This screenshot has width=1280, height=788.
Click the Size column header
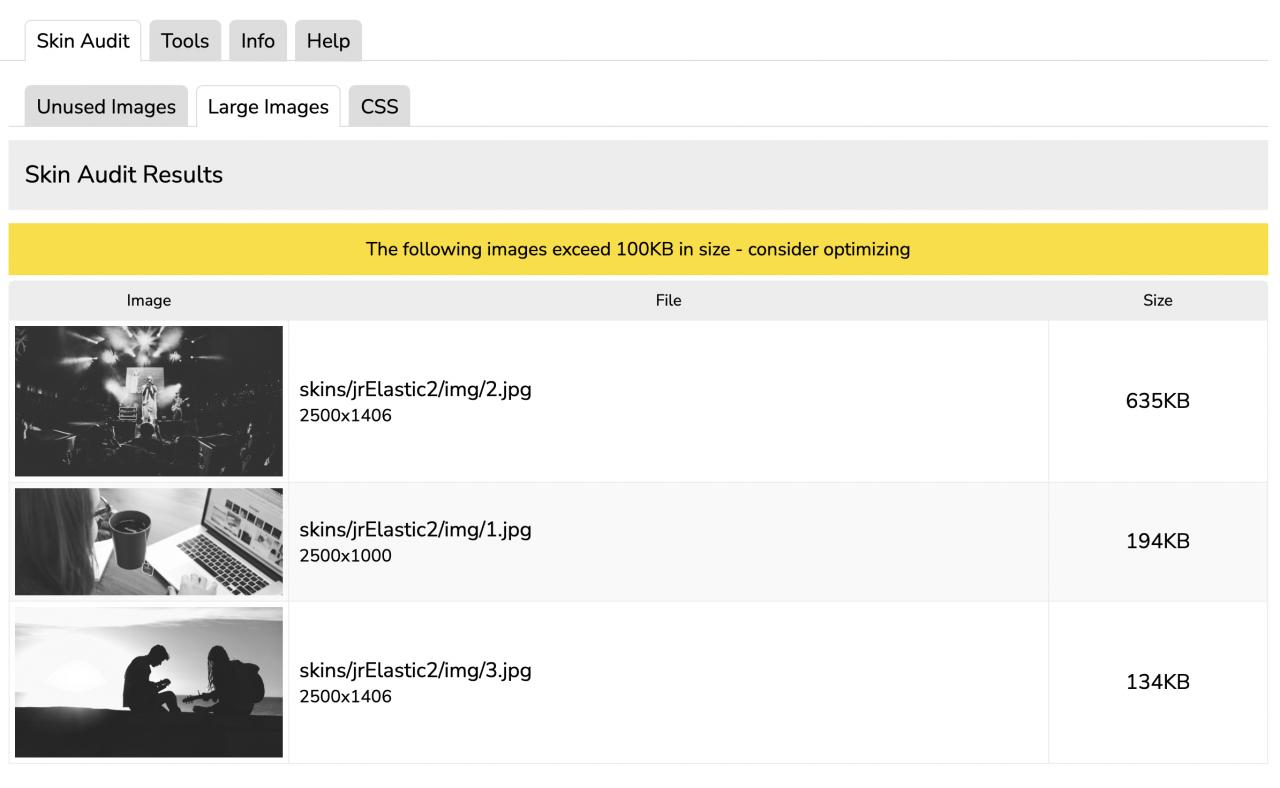pos(1157,300)
